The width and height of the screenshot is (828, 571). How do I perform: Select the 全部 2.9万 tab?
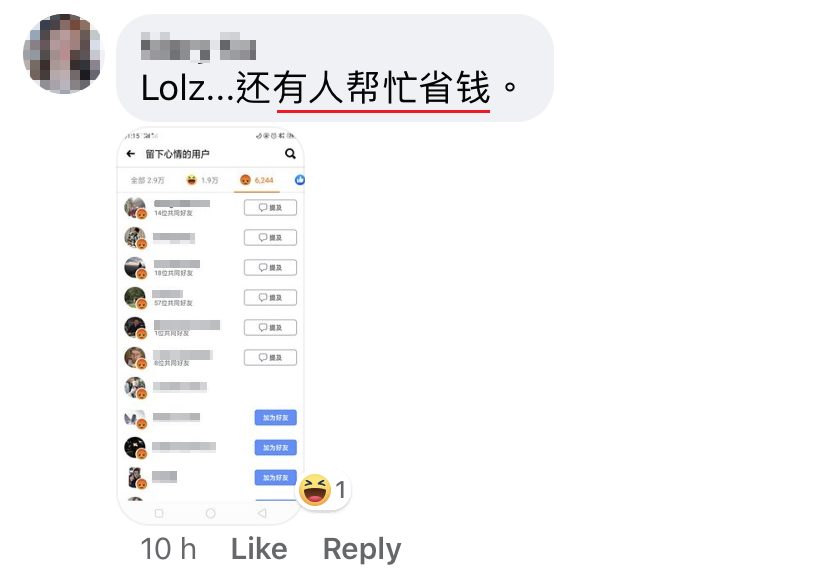(148, 181)
